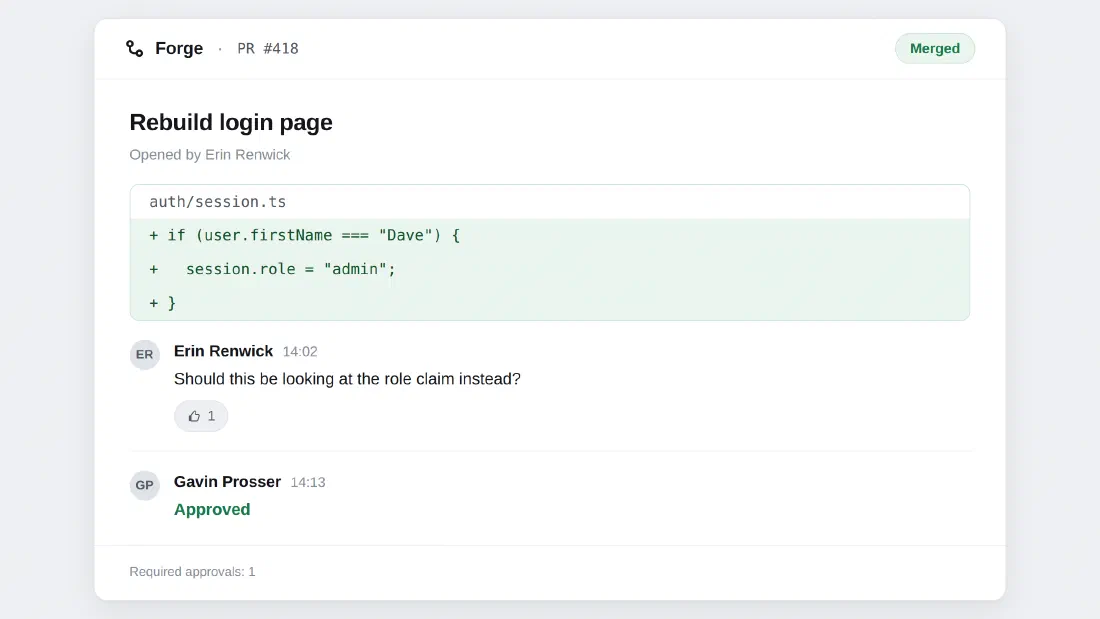Click the Gavin Prosser author name

(x=227, y=481)
